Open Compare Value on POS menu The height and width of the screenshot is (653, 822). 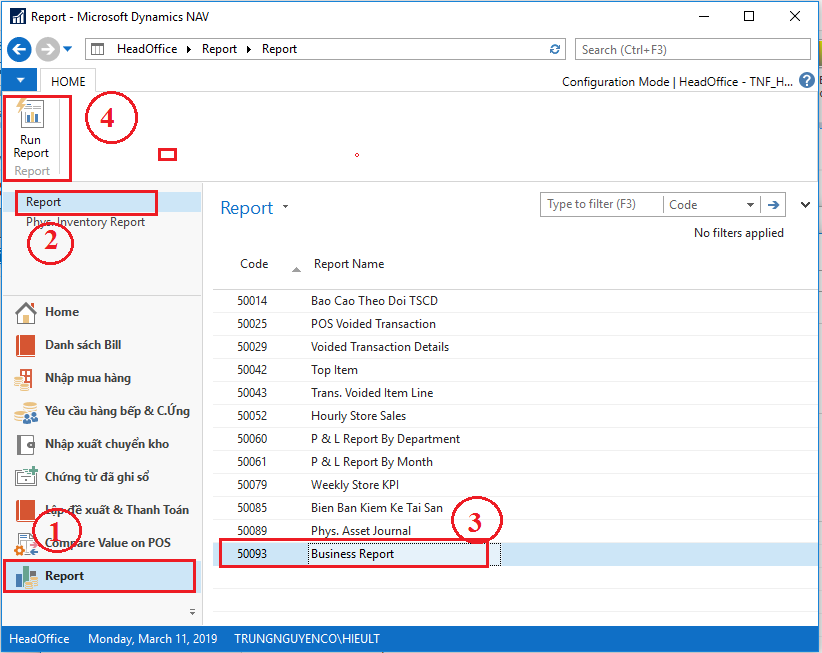[x=107, y=543]
